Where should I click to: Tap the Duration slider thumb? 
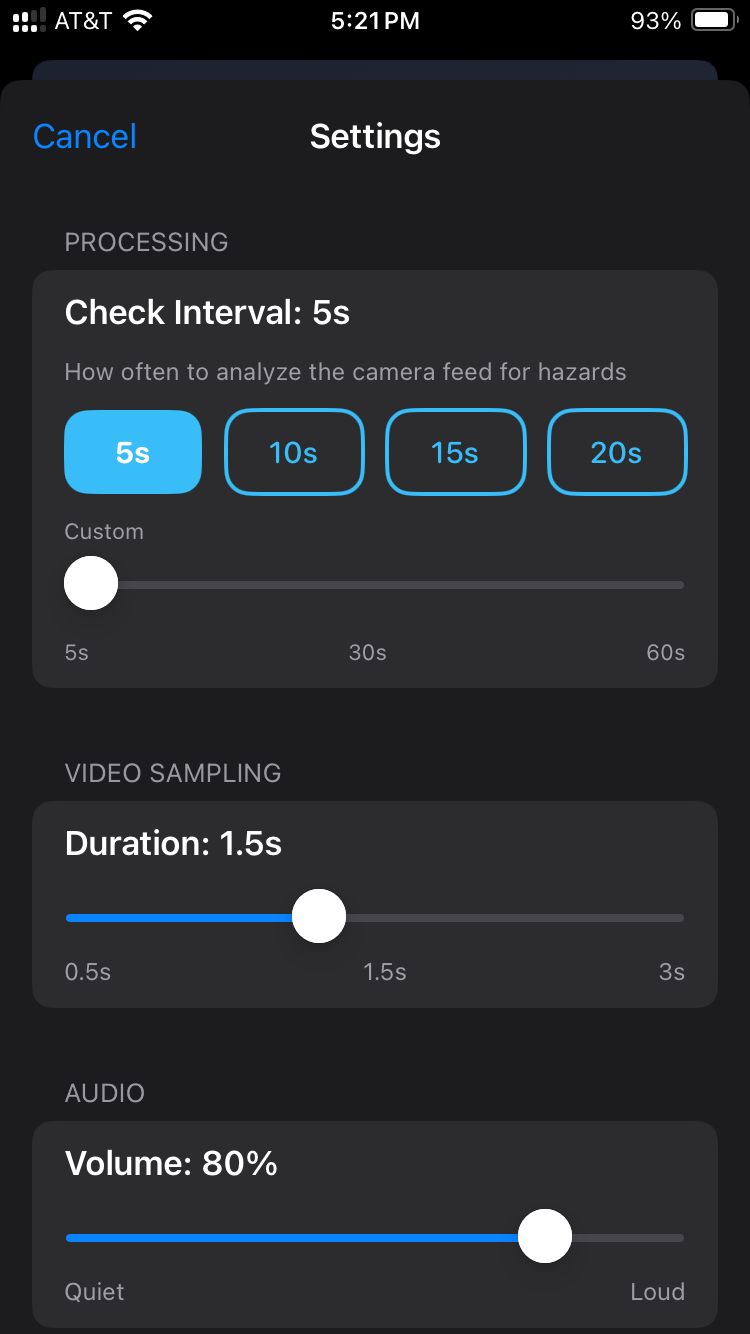coord(318,915)
